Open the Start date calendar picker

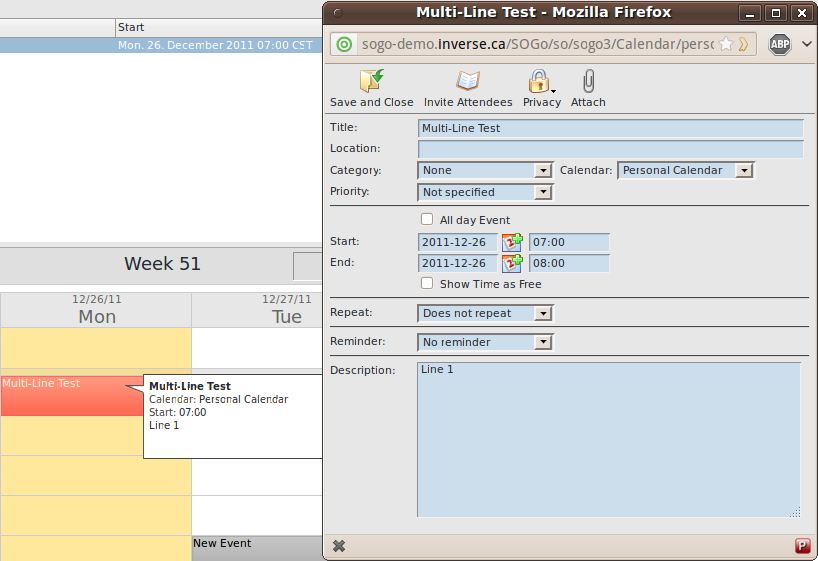(x=512, y=242)
